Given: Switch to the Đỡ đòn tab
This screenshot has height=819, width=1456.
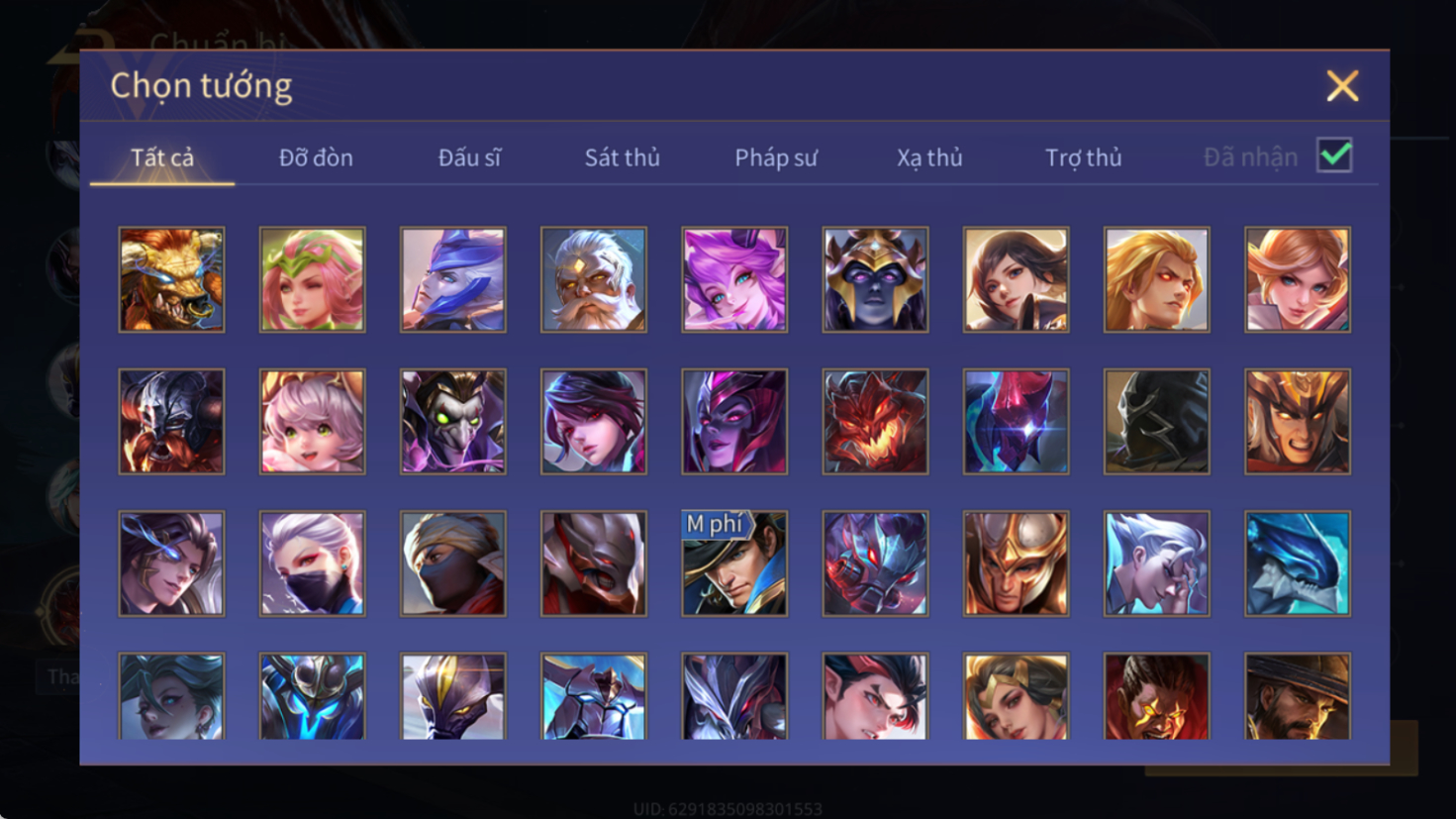Looking at the screenshot, I should [316, 157].
